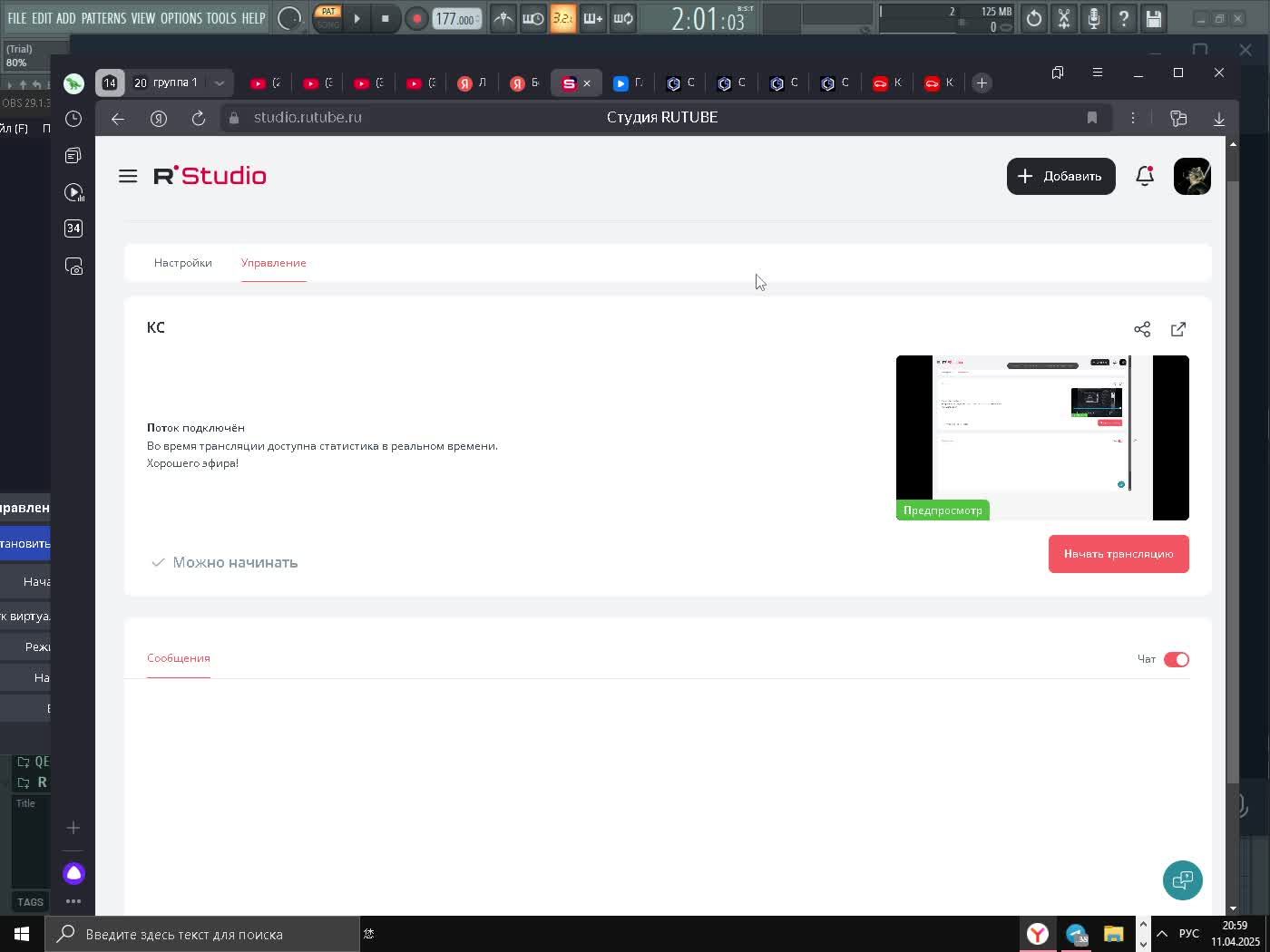
Task: Open the FL Studio OPTIONS menu
Action: (x=181, y=18)
